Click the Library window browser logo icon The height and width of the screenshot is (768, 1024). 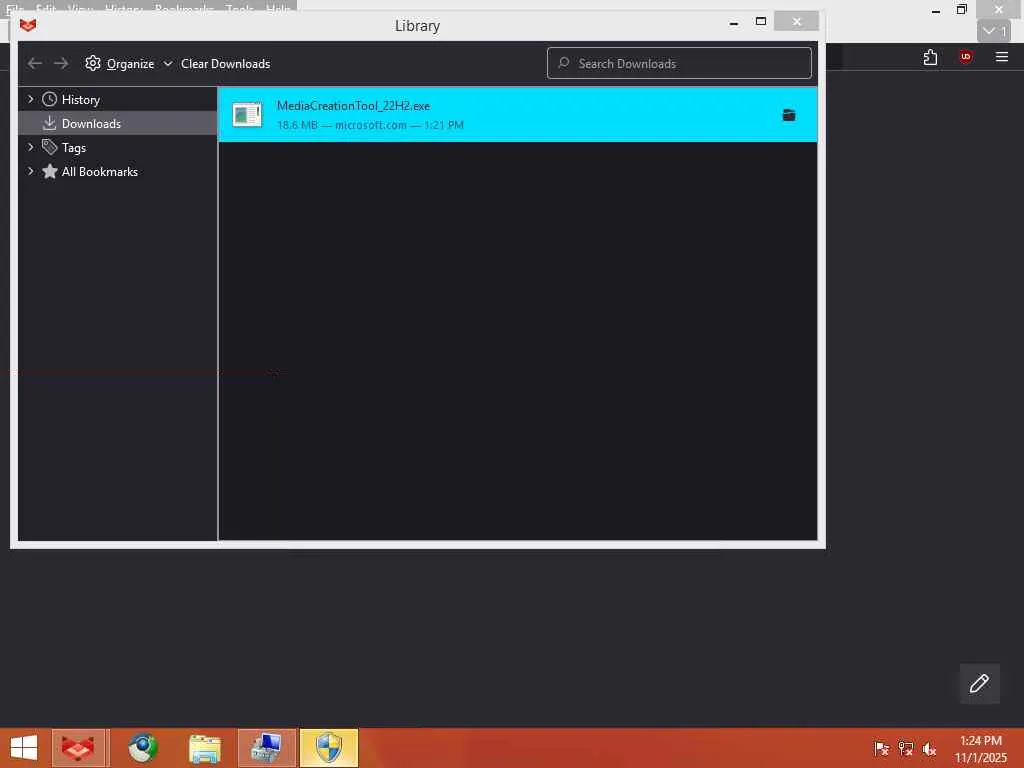(28, 25)
